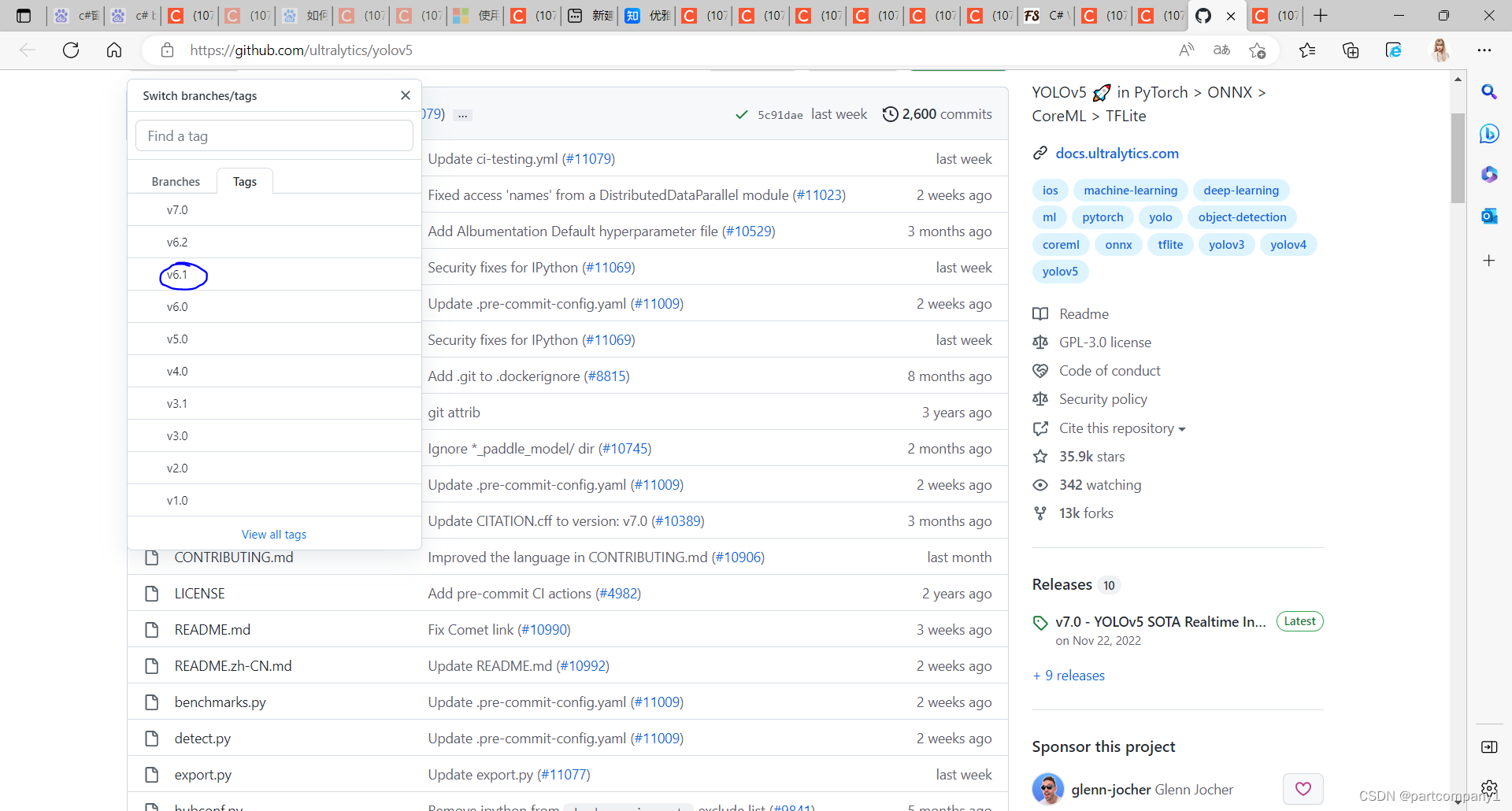Close the active GitHub tab
1512x811 pixels.
(x=1231, y=16)
